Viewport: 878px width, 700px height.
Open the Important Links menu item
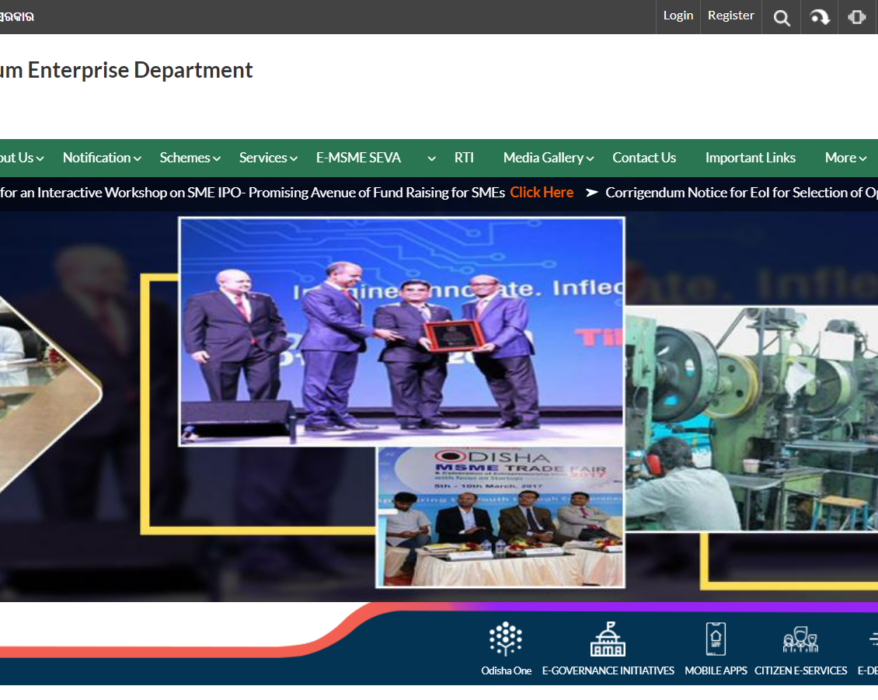750,158
